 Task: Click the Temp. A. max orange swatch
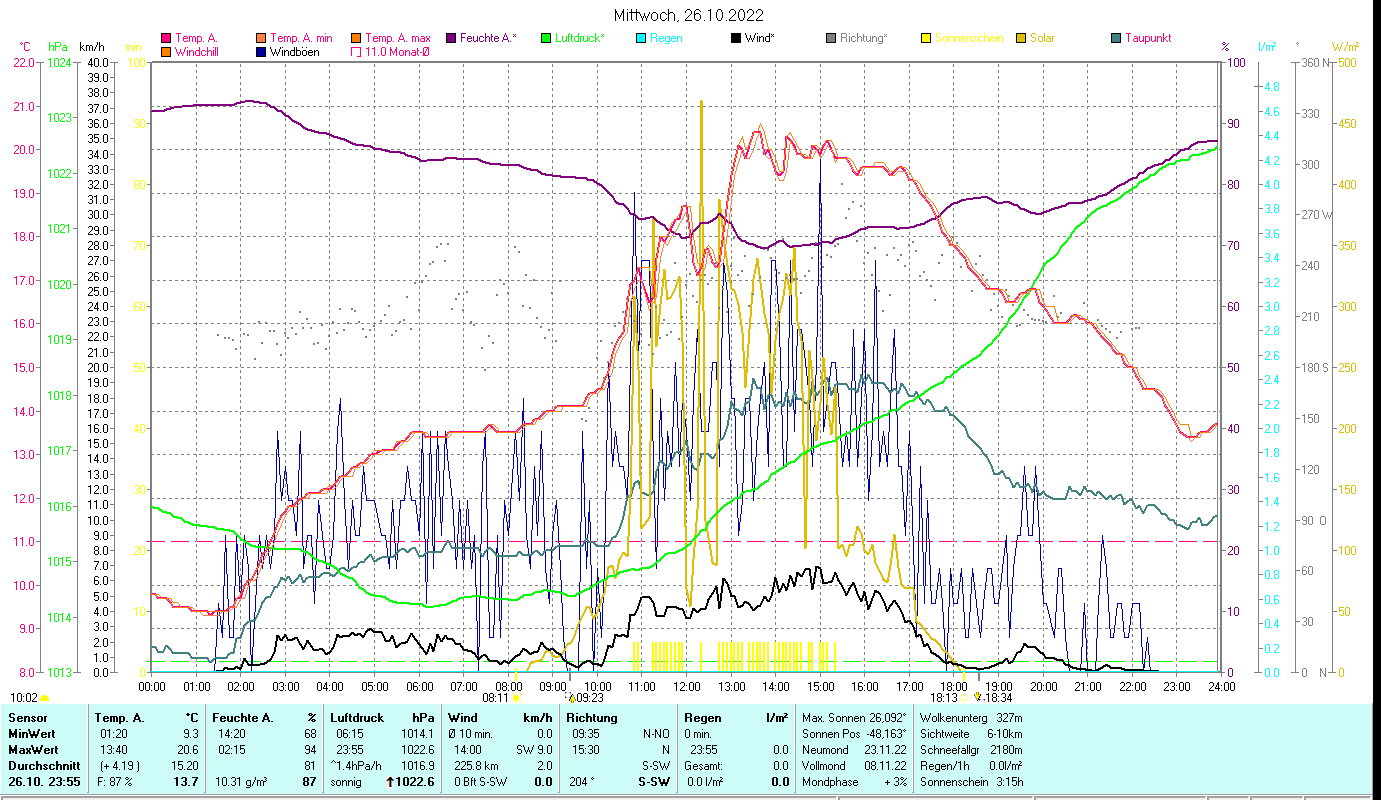pyautogui.click(x=355, y=38)
